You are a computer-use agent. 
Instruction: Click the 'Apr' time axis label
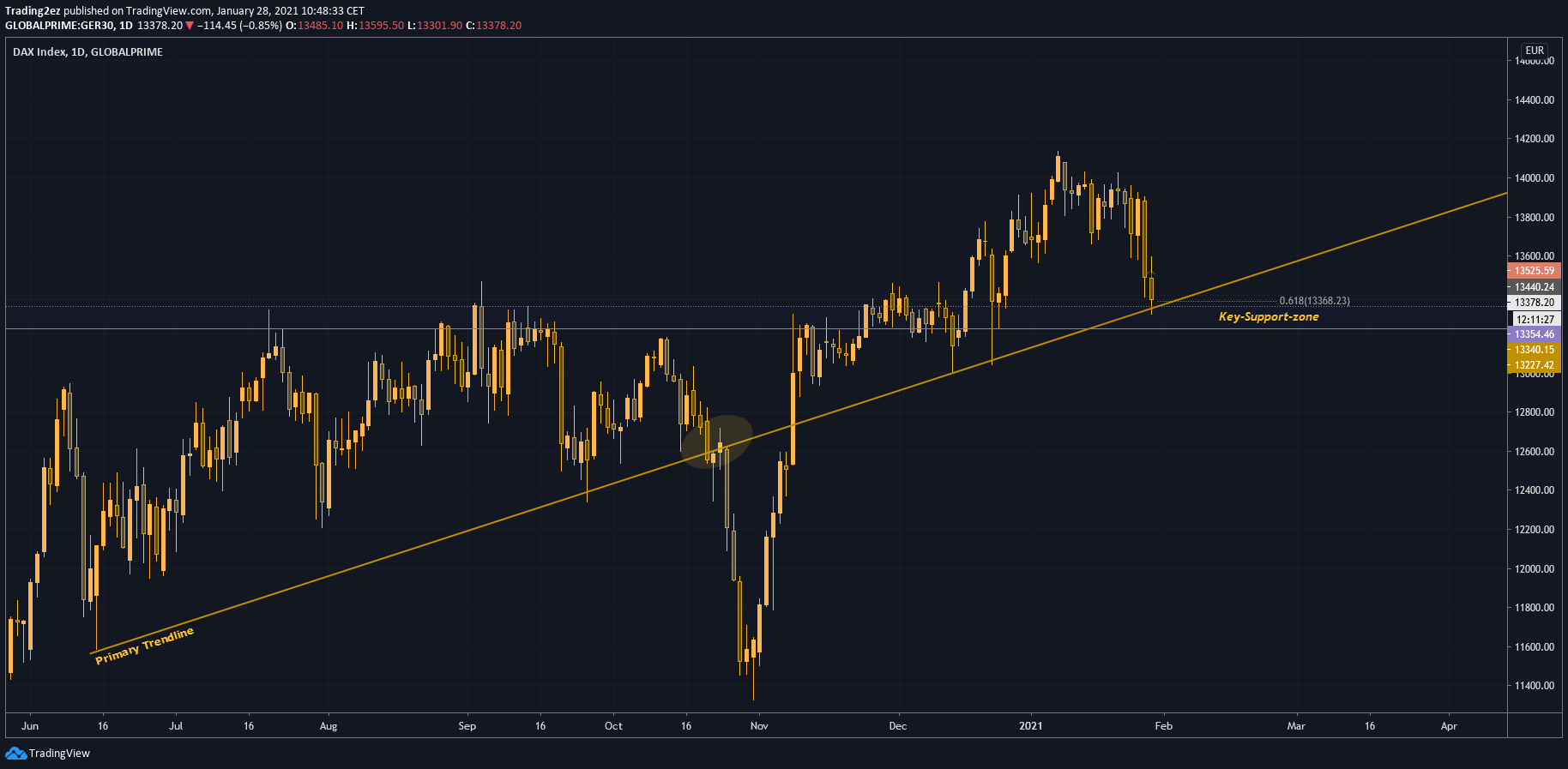point(1449,726)
